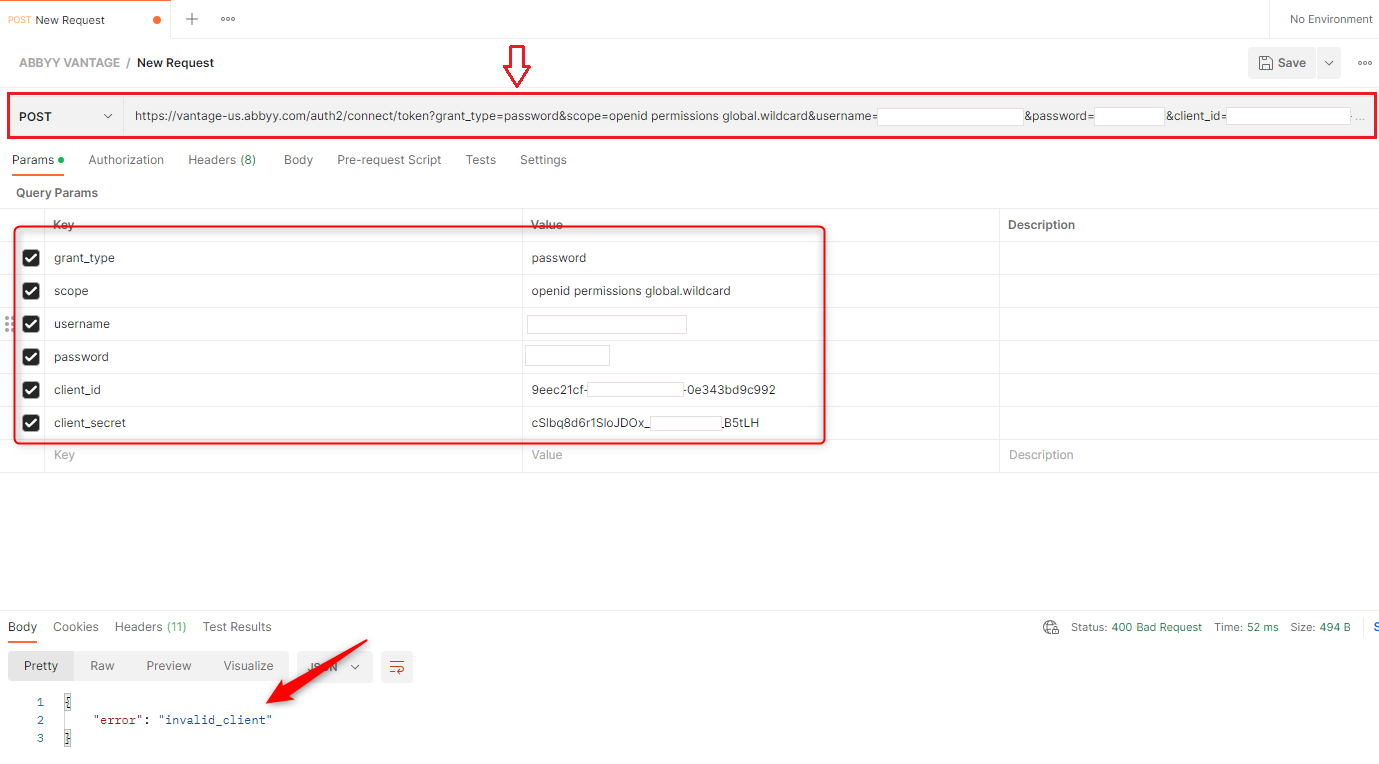Select Visualize response view
The height and width of the screenshot is (764, 1379).
click(248, 666)
